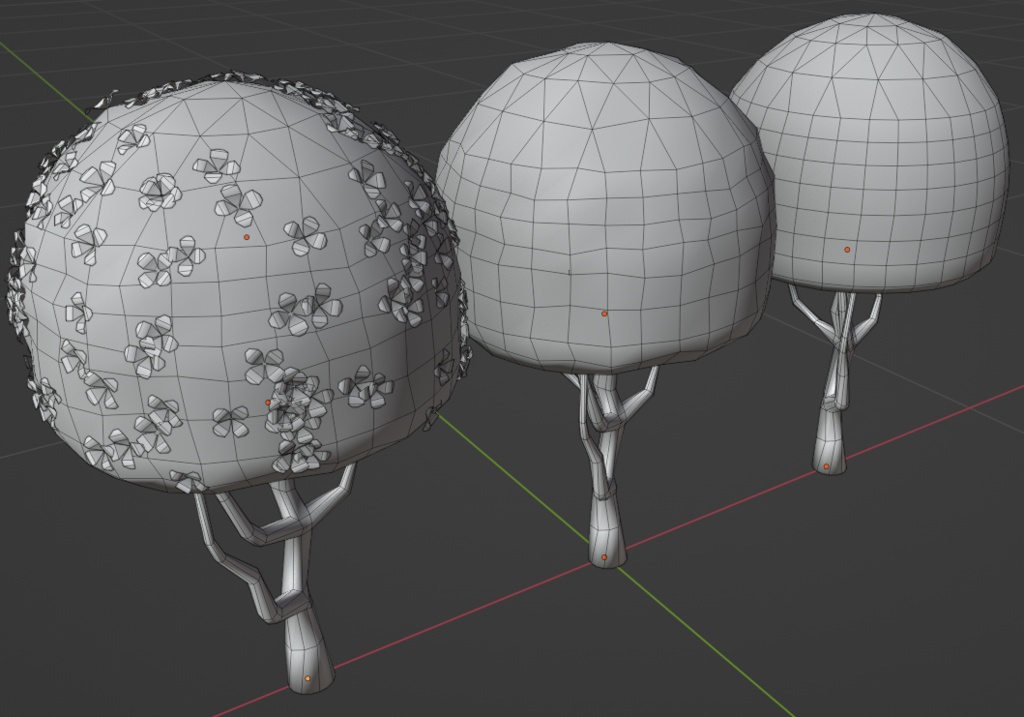This screenshot has width=1024, height=717.
Task: Click the lower origin dot beside dense leaves
Action: point(268,403)
